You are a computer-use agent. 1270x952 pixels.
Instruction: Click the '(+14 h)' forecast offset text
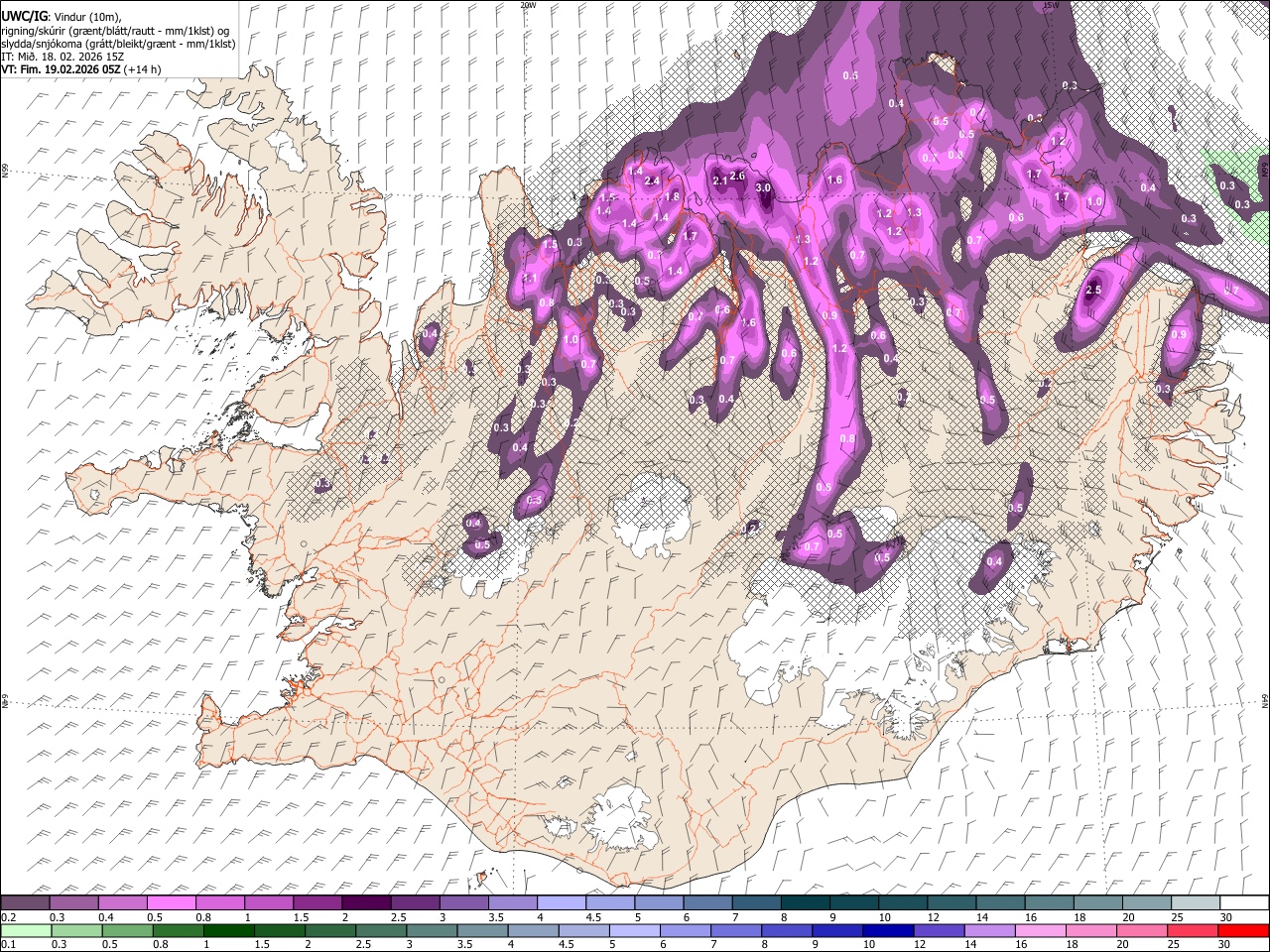[142, 69]
